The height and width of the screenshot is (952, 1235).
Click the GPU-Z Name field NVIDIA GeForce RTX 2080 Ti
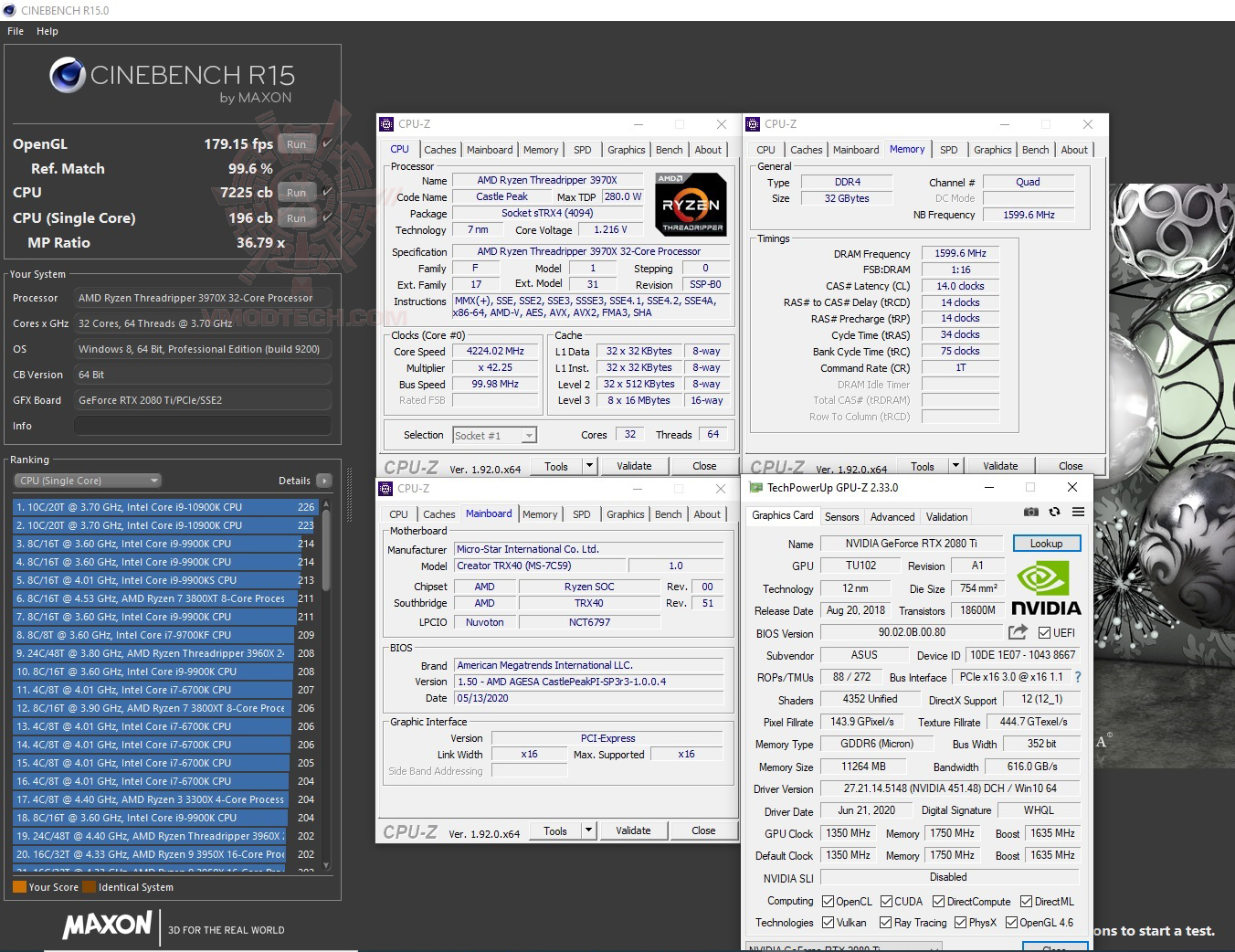pyautogui.click(x=911, y=544)
